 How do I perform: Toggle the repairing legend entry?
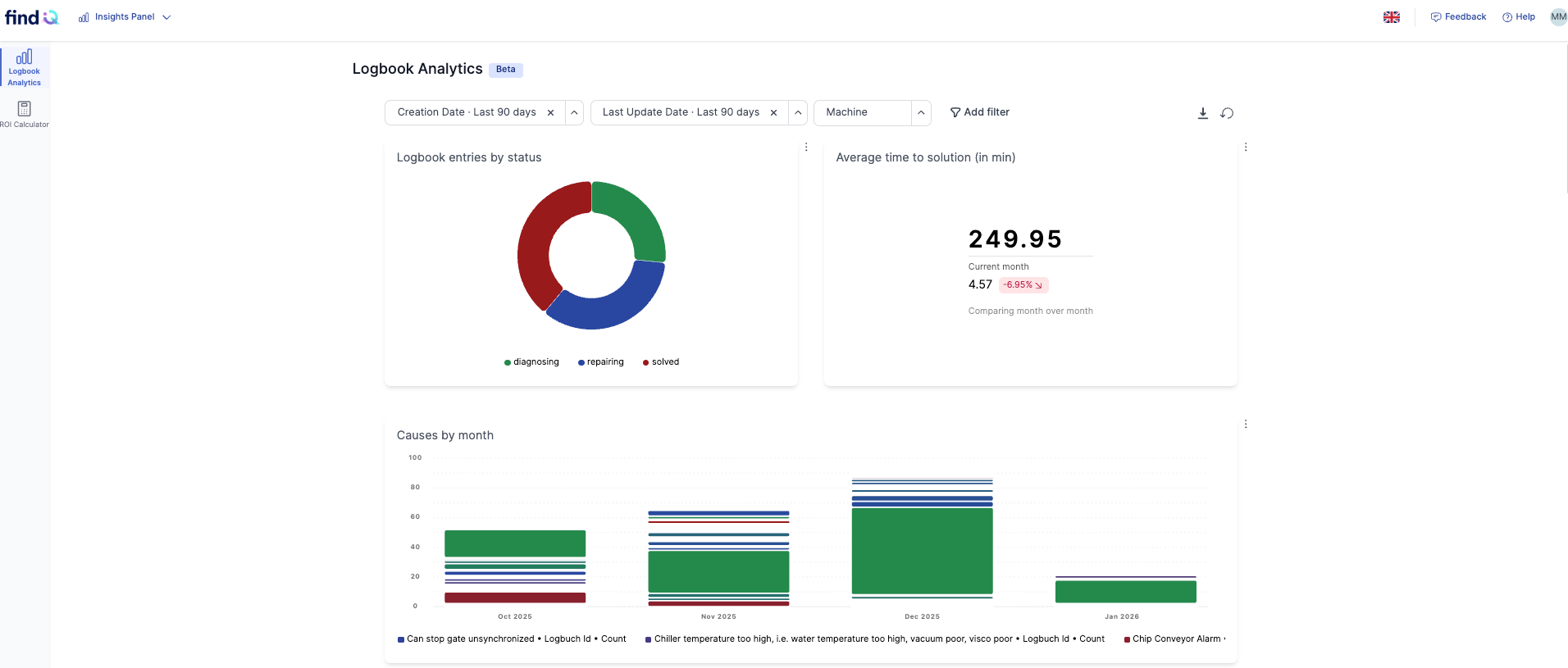click(601, 362)
